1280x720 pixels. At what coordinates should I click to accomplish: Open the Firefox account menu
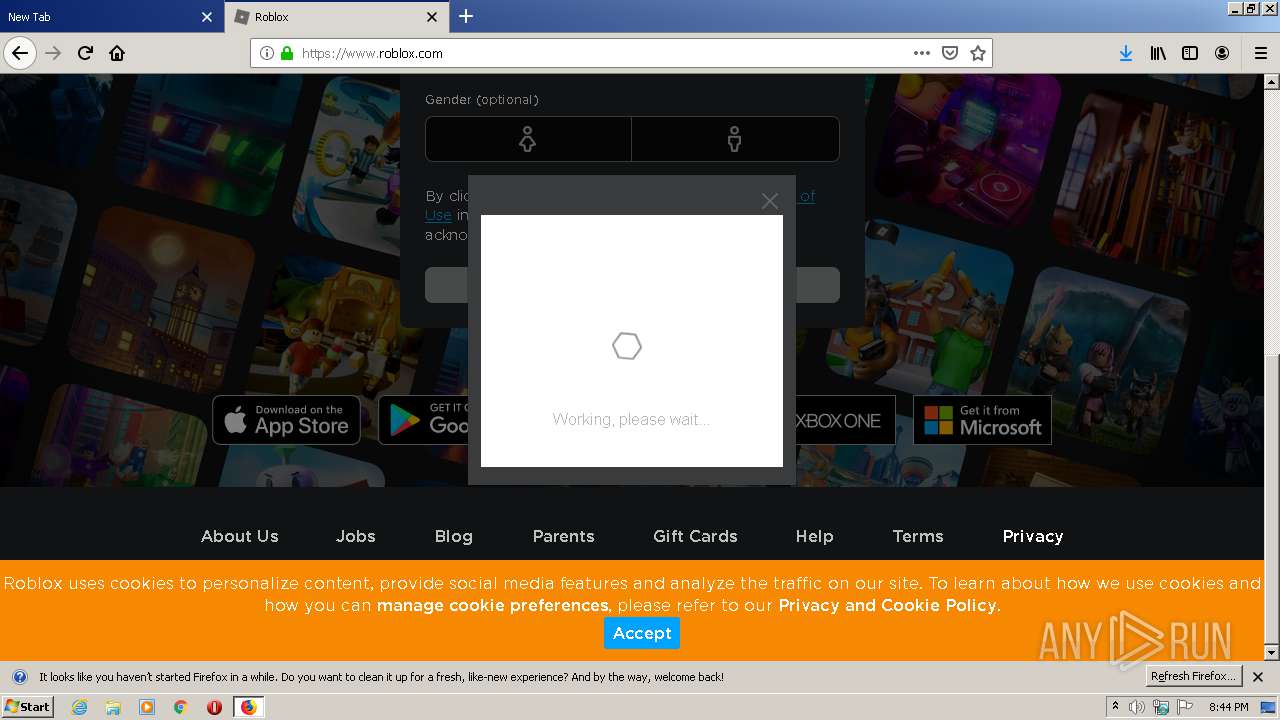point(1222,53)
